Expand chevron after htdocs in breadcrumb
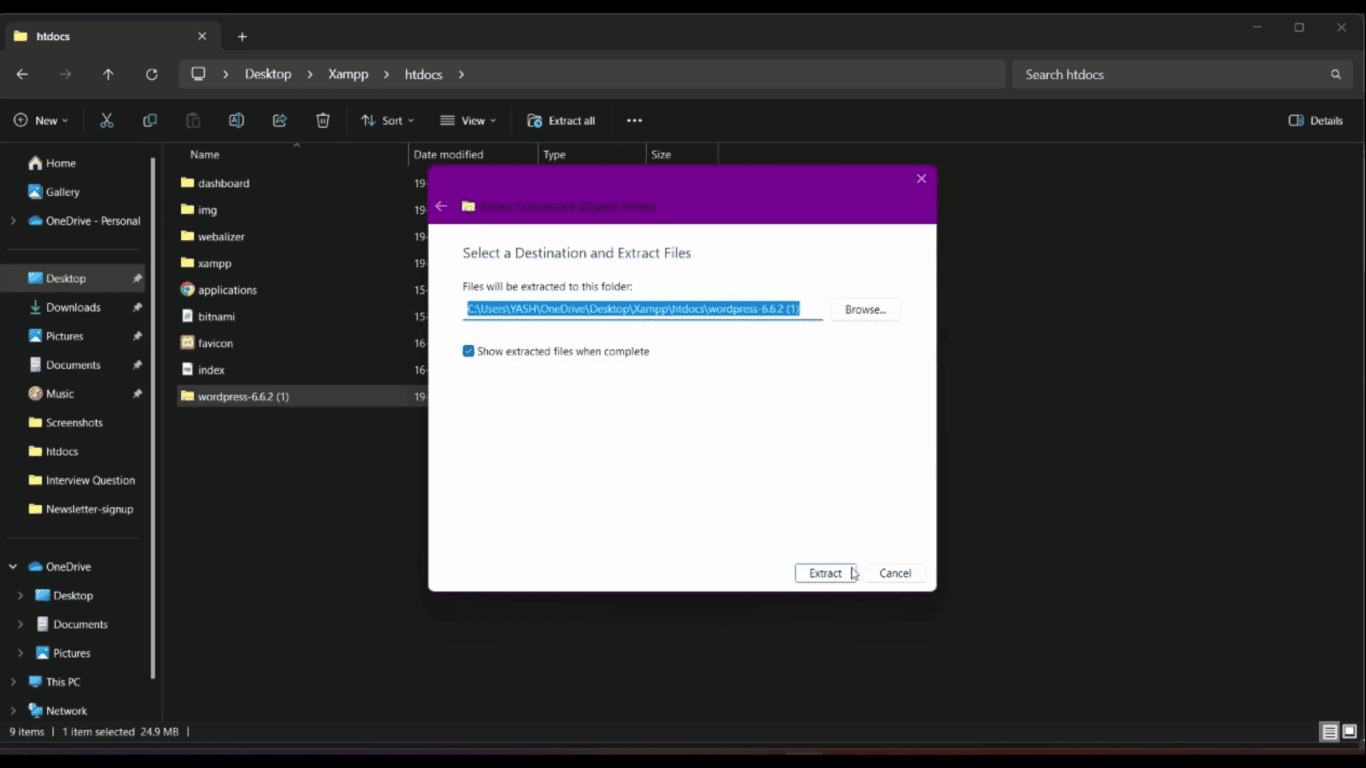 click(x=461, y=74)
